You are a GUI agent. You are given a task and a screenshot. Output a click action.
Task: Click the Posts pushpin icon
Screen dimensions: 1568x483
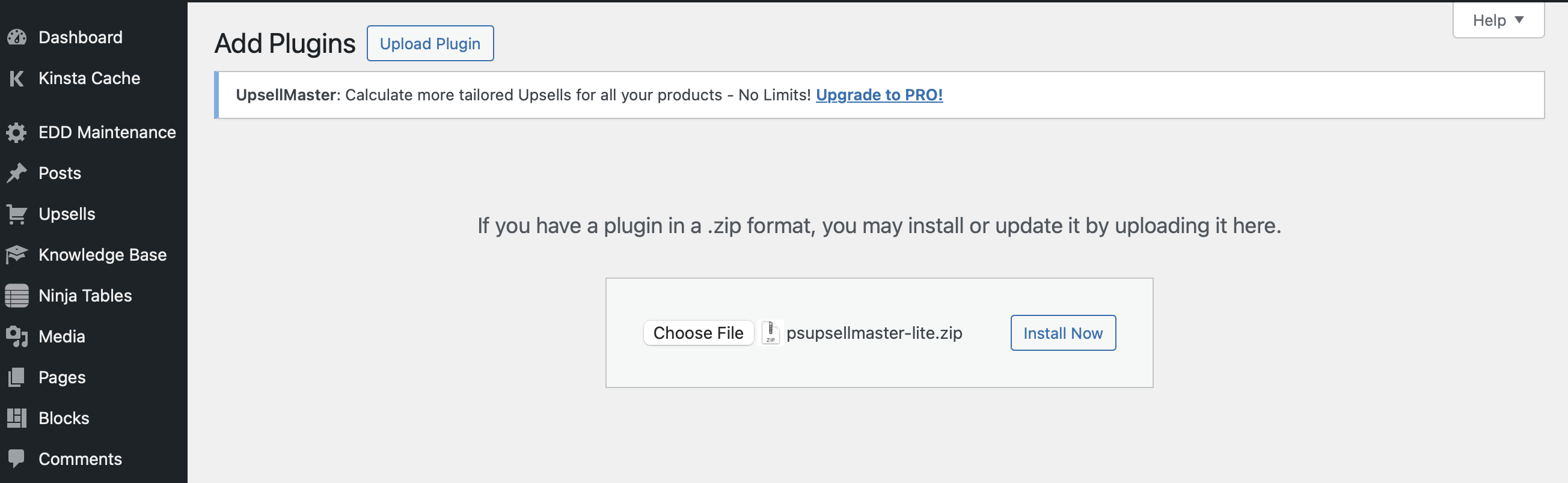(17, 174)
